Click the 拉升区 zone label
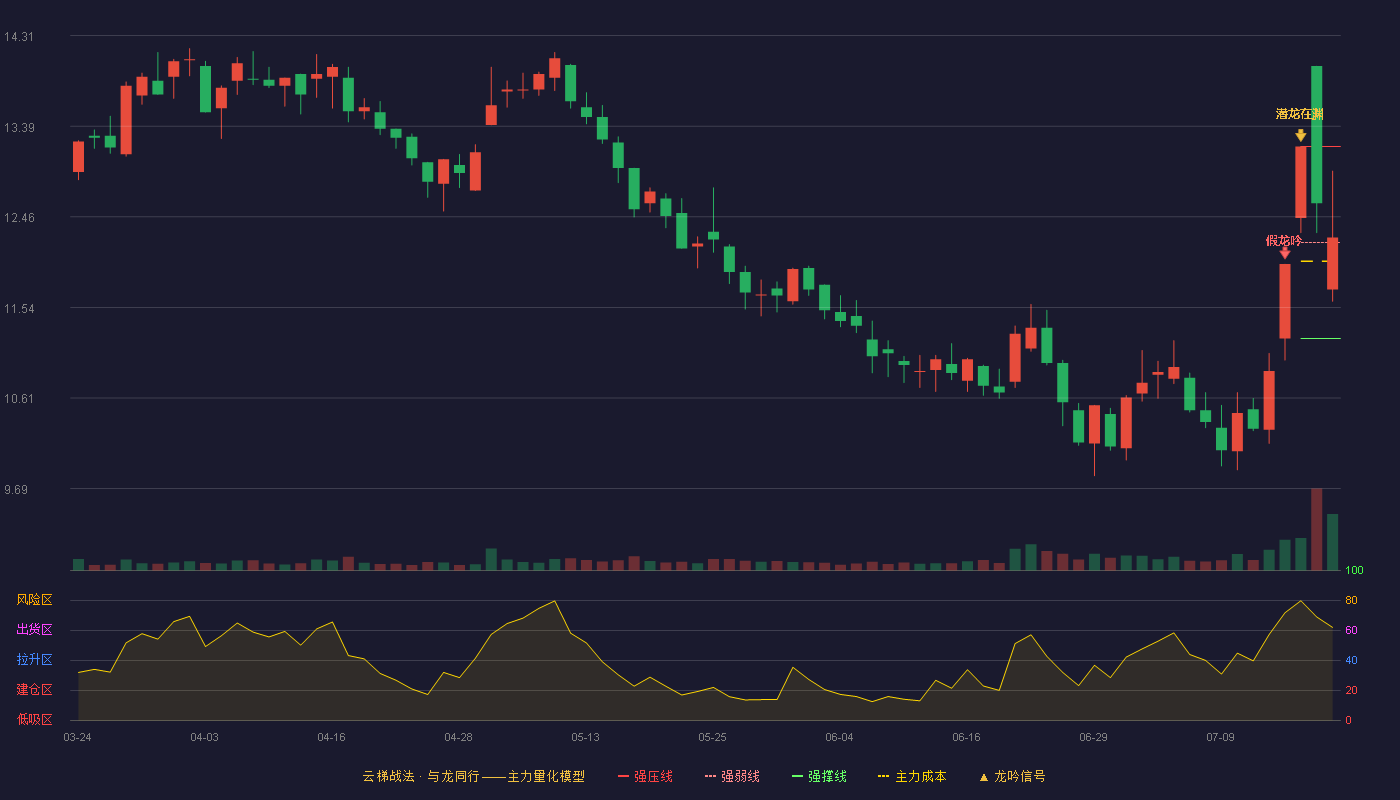1400x800 pixels. point(34,660)
